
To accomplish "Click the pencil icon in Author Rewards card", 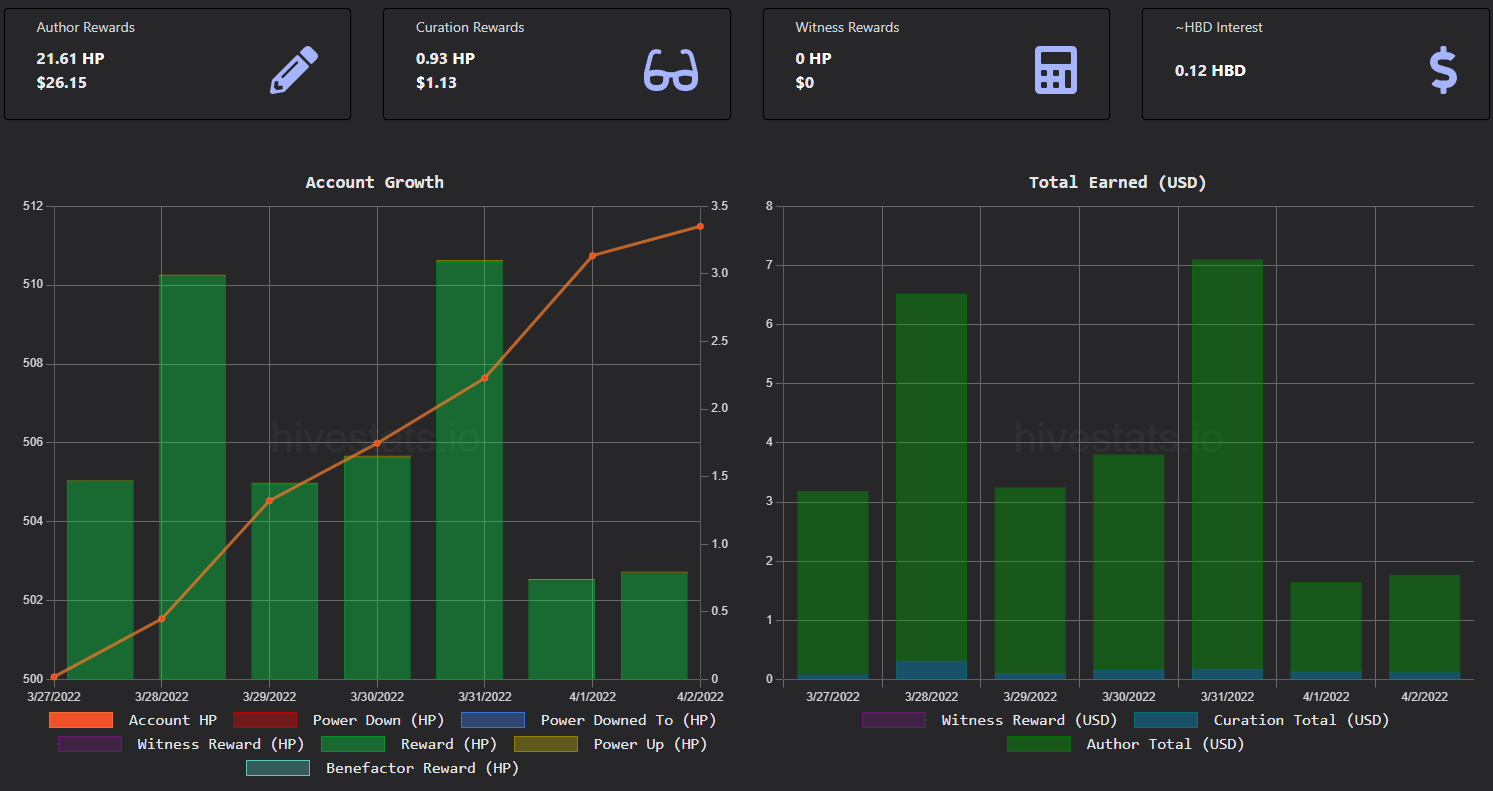I will (294, 70).
